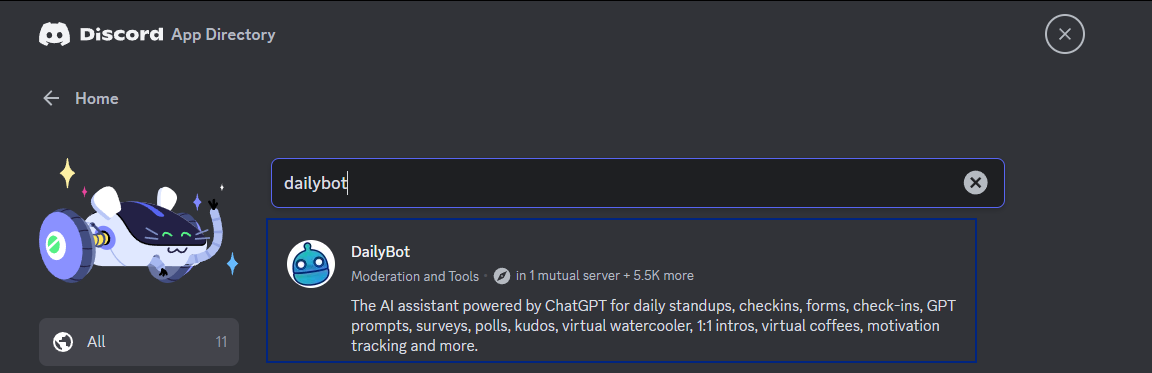Open the mutual server count text
Screen dimensions: 1152x373
605,276
